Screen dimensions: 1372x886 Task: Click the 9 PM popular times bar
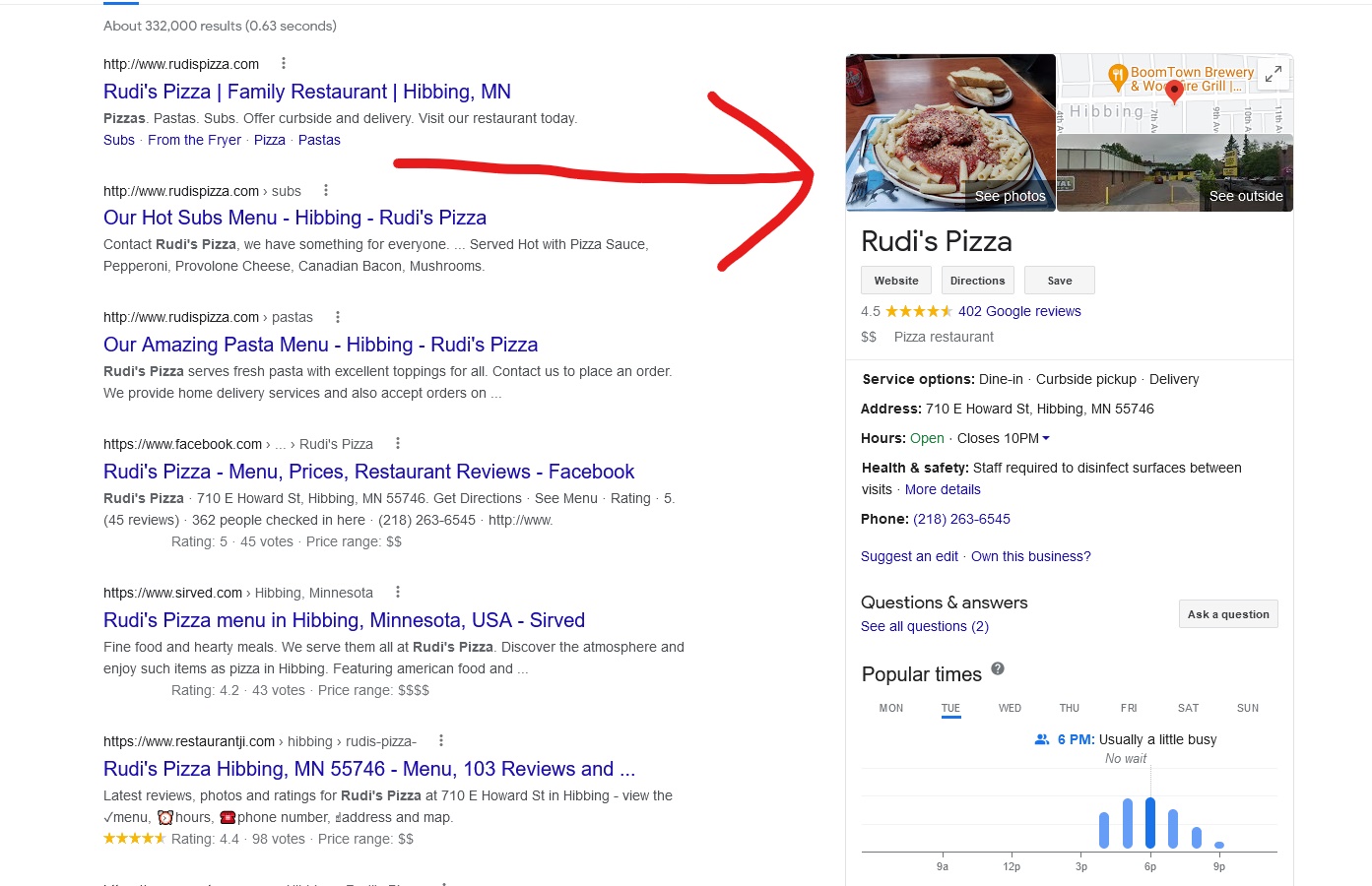point(1219,845)
